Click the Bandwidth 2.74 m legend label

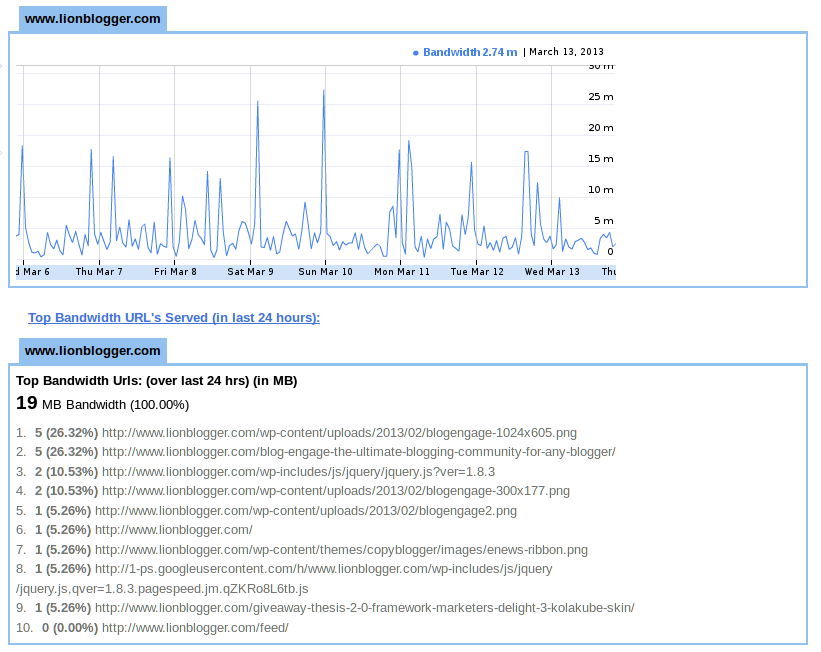click(x=470, y=52)
